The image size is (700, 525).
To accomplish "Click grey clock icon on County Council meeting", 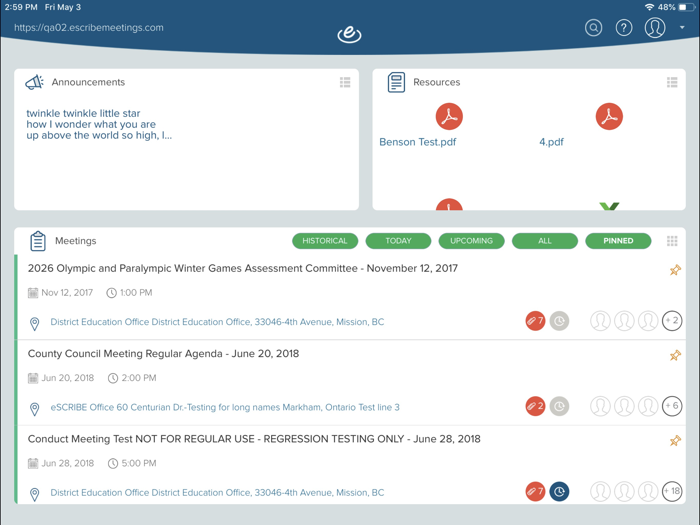I will point(559,406).
